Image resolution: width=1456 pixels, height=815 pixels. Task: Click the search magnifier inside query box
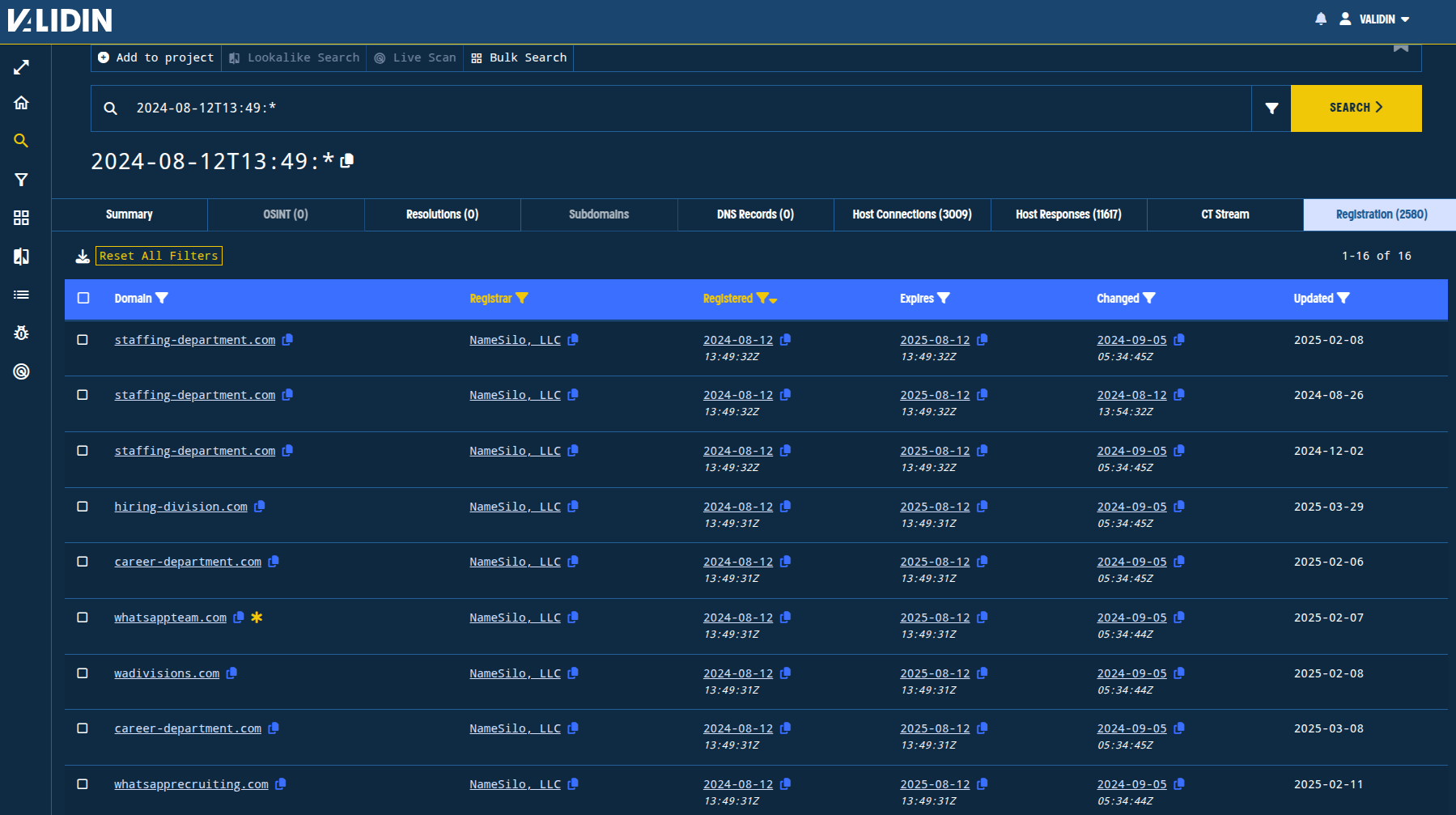pyautogui.click(x=111, y=108)
